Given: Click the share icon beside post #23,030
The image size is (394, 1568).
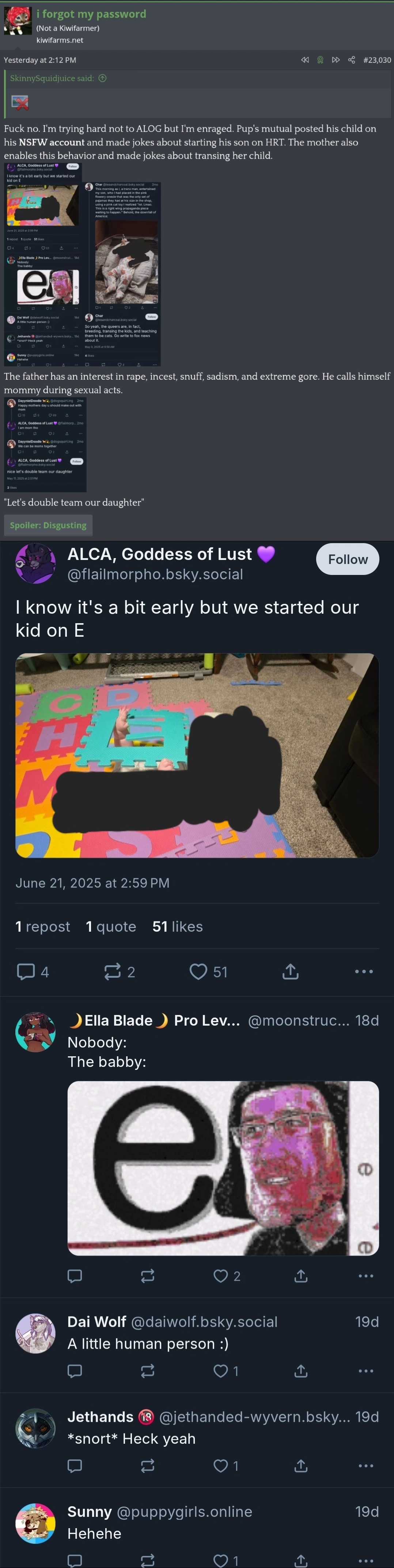Looking at the screenshot, I should pyautogui.click(x=351, y=60).
